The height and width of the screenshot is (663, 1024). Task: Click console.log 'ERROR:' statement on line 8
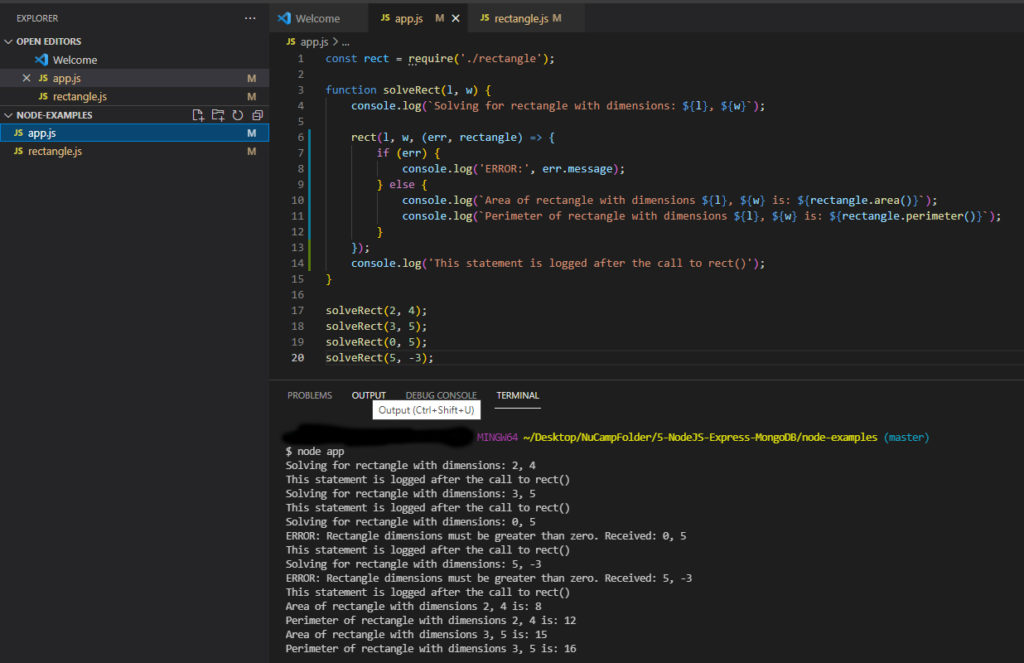point(513,169)
